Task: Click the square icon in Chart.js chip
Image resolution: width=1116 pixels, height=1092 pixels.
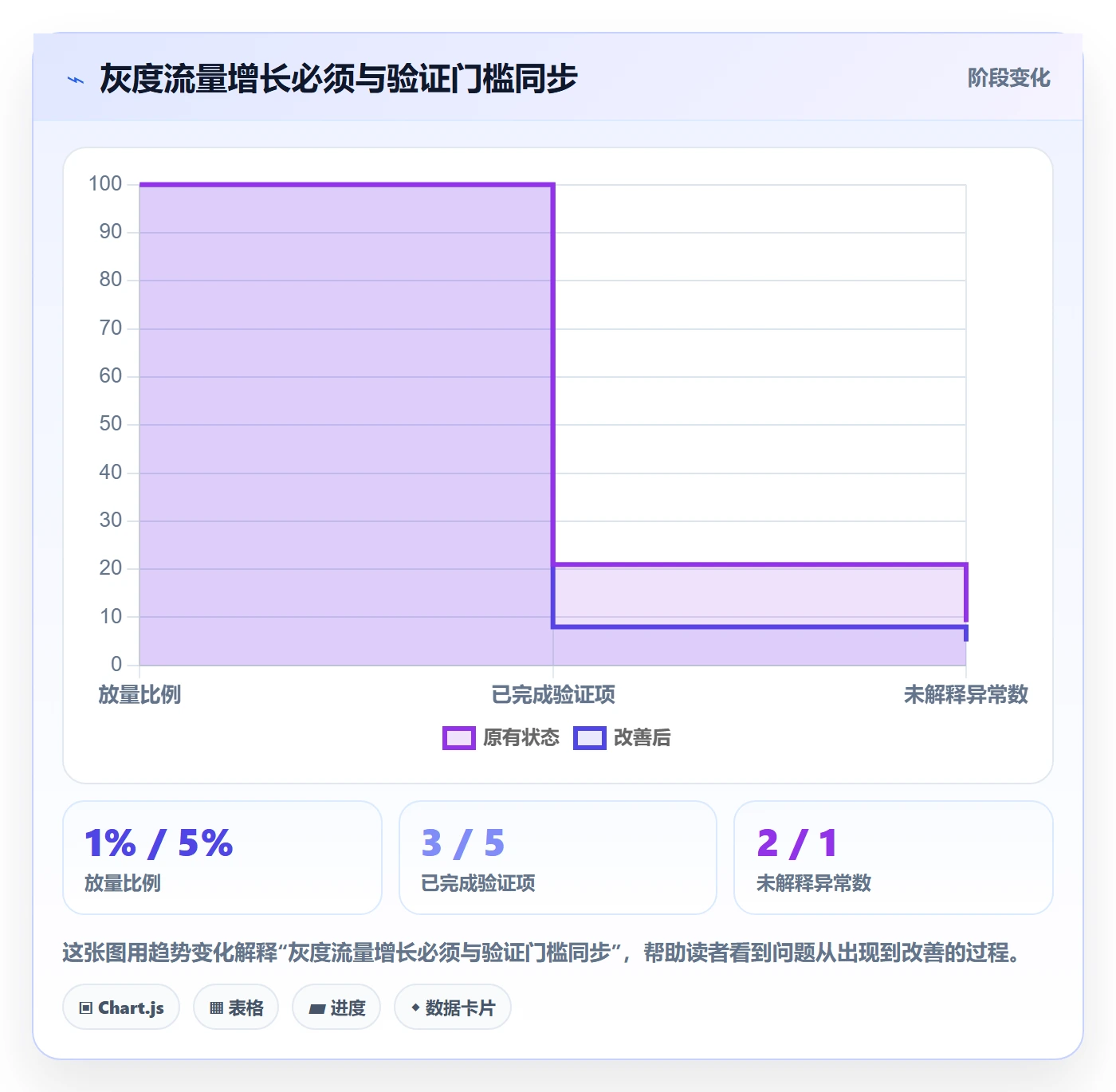Action: [86, 1008]
